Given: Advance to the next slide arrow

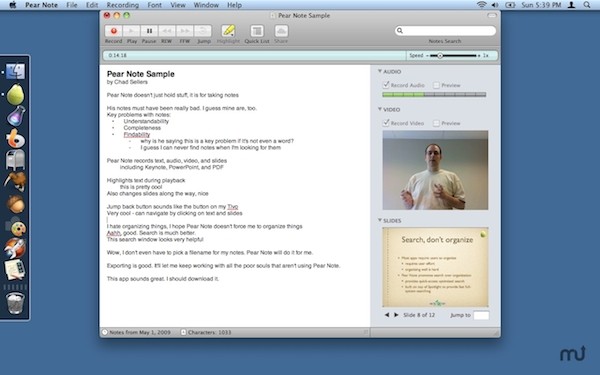Looking at the screenshot, I should click(396, 315).
